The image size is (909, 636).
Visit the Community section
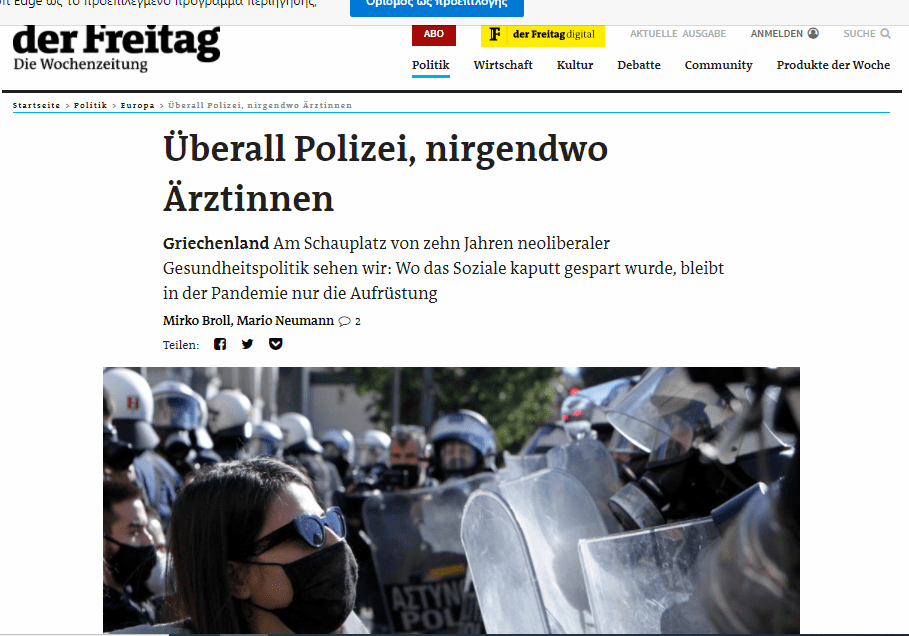tap(718, 65)
